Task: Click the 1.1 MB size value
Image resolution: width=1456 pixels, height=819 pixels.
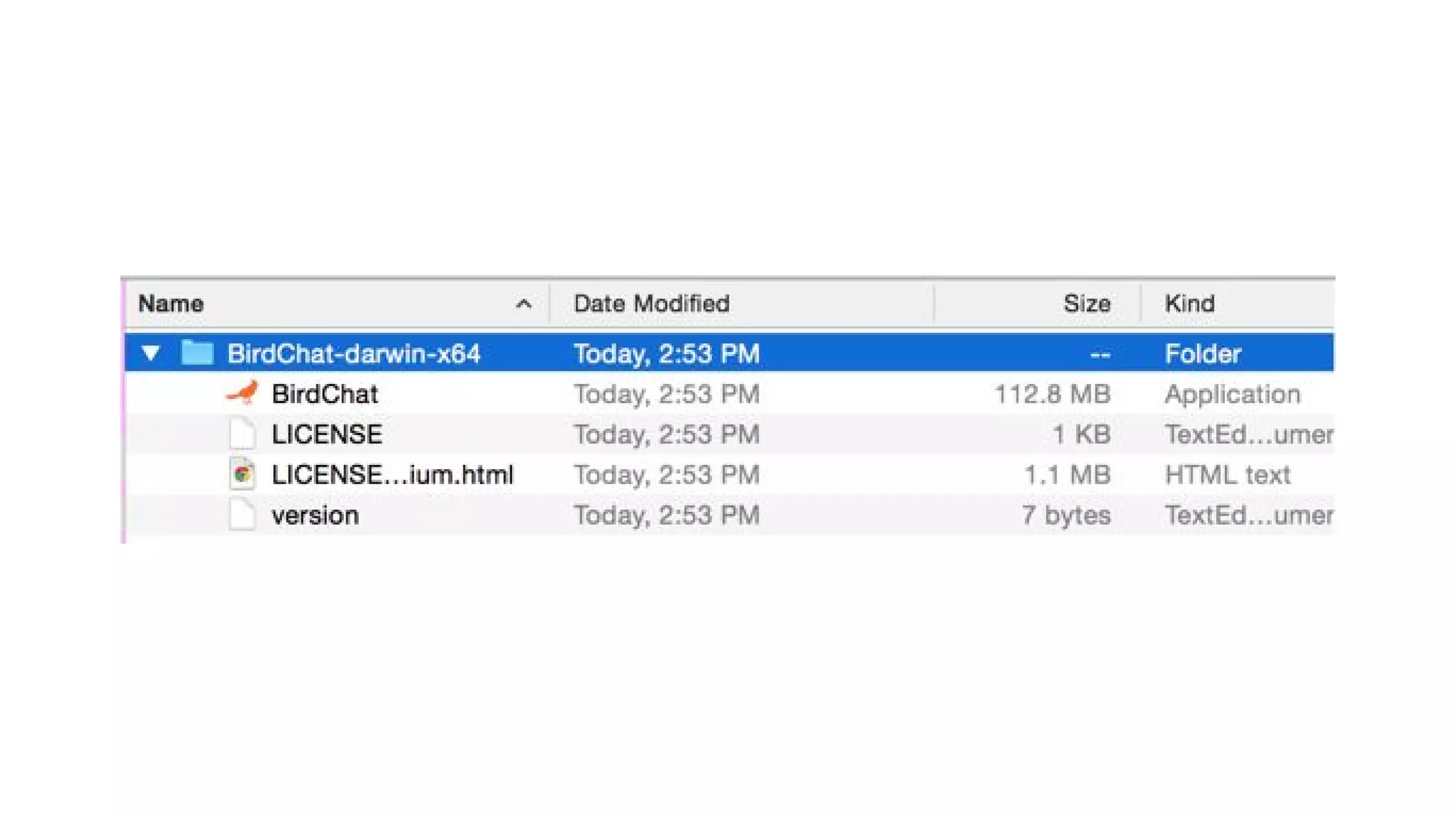Action: [1067, 475]
